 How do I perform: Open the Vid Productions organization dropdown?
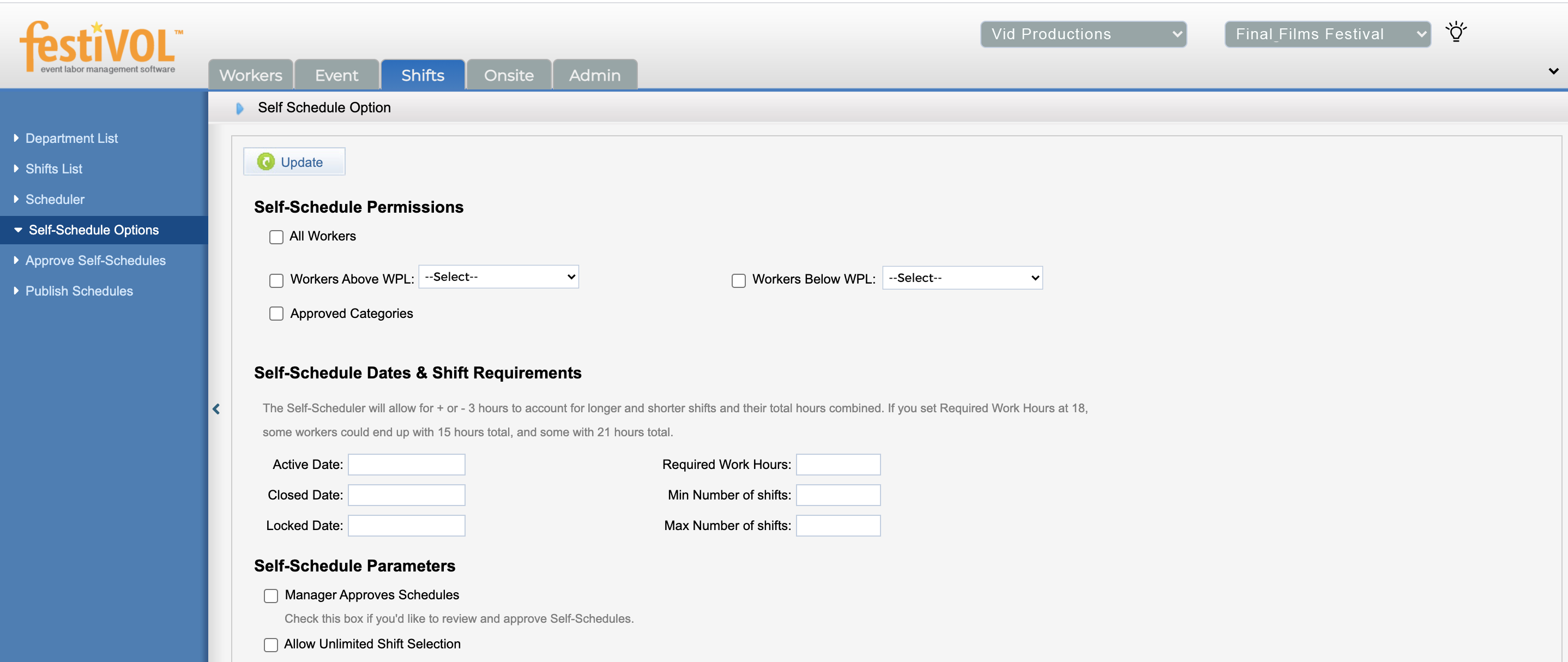[x=1083, y=34]
